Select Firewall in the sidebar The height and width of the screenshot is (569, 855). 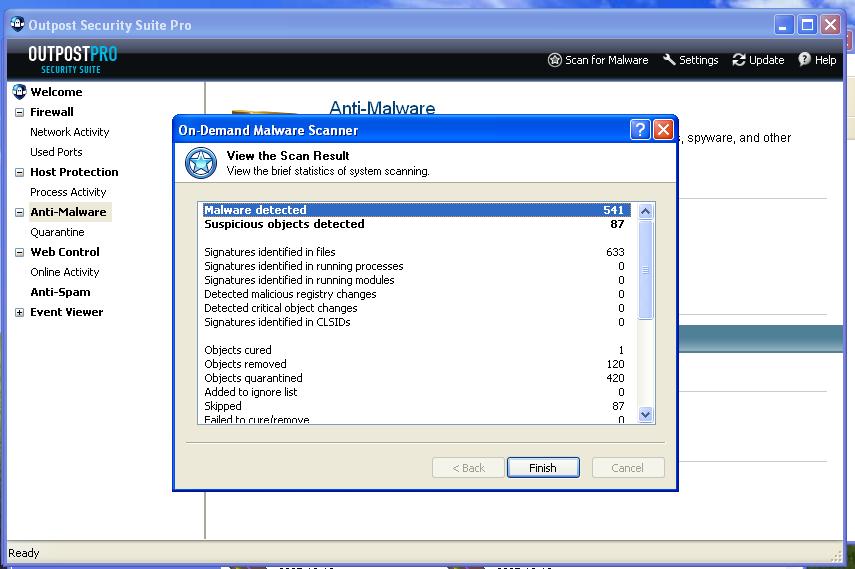click(x=52, y=112)
